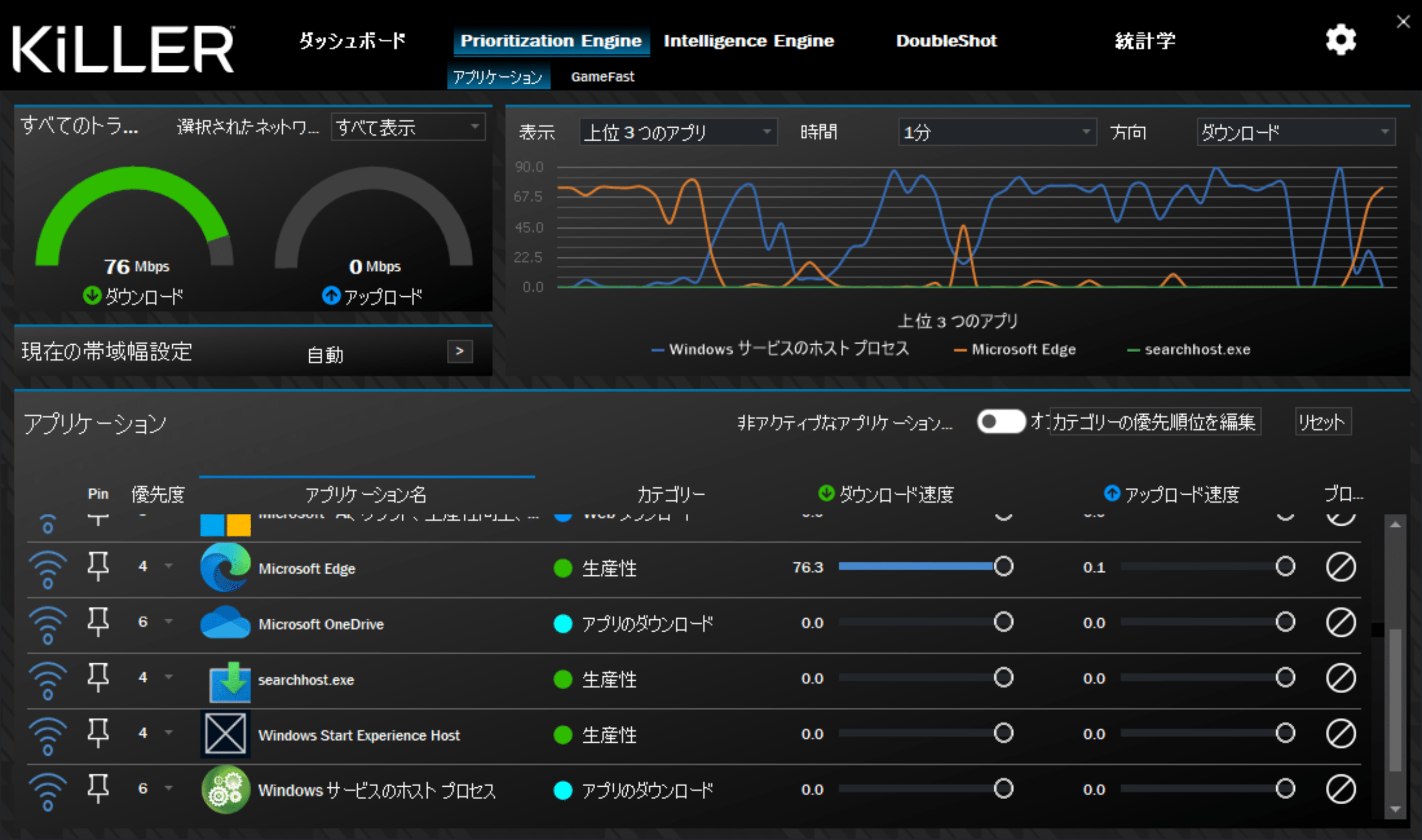Click the scroll down arrow of application list
1422x840 pixels.
tap(1396, 810)
